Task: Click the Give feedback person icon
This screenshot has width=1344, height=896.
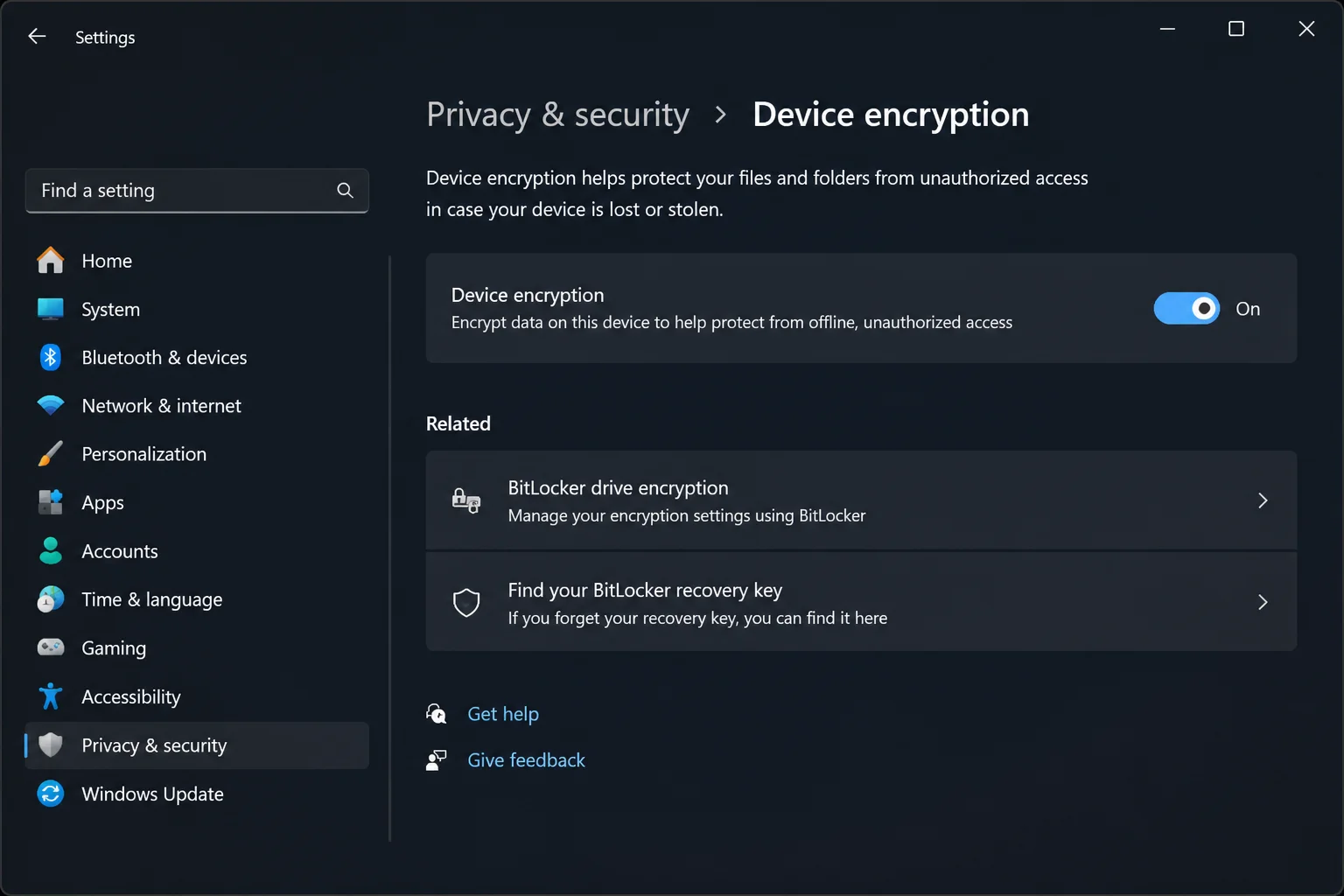Action: coord(436,760)
